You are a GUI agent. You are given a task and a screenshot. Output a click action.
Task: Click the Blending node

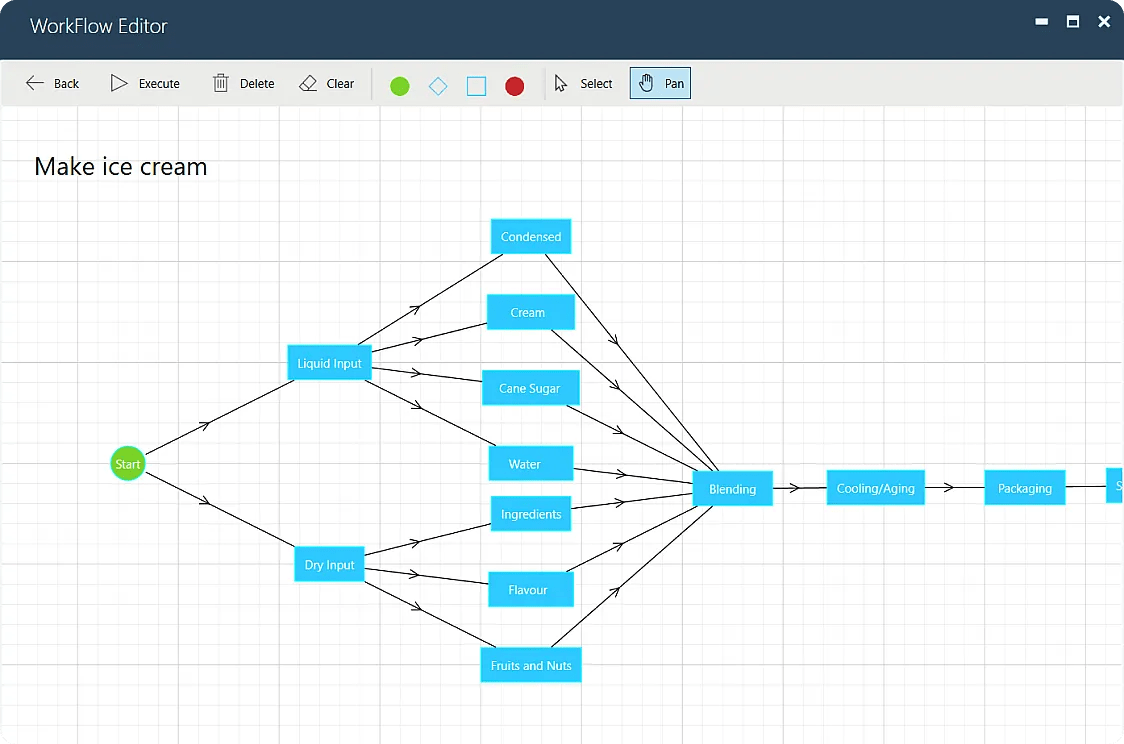(732, 489)
